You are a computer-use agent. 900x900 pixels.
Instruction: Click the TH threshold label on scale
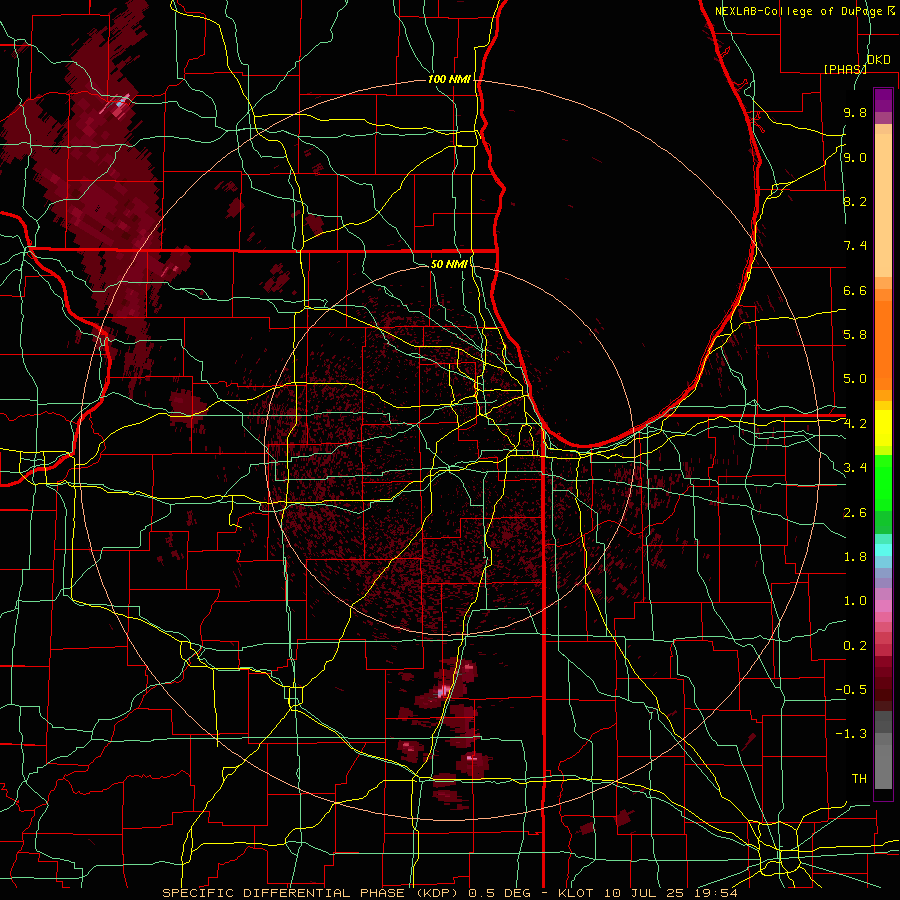(x=859, y=779)
